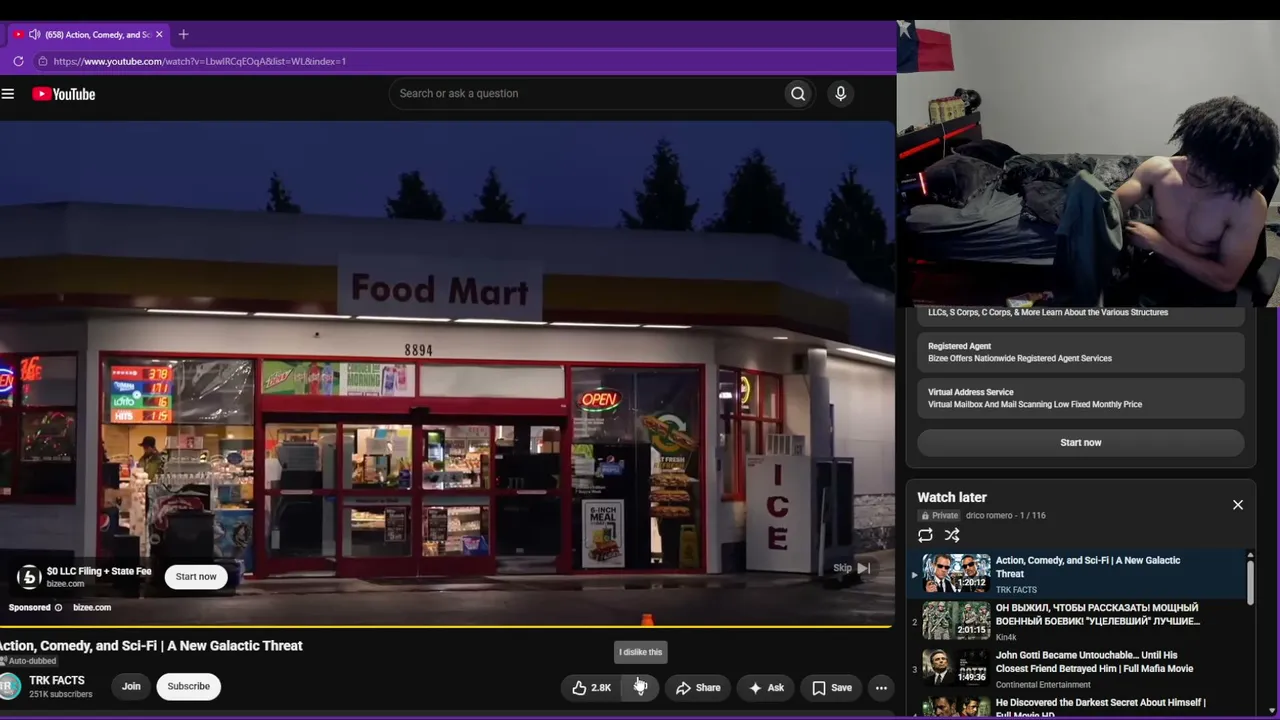This screenshot has height=720, width=1280.
Task: Click the Private badge in Watch later
Action: tap(940, 515)
